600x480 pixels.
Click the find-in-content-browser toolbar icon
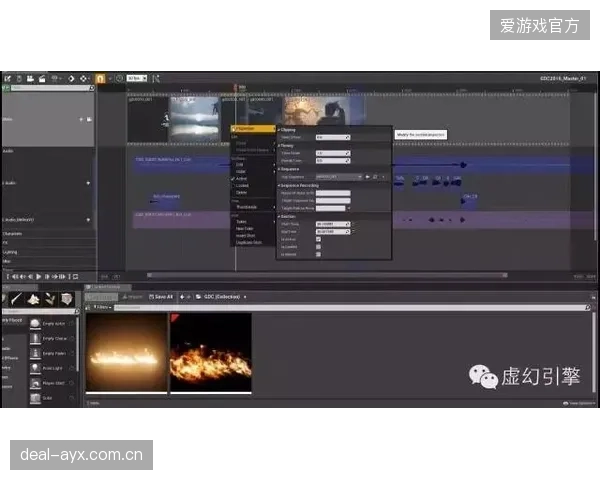click(x=19, y=79)
